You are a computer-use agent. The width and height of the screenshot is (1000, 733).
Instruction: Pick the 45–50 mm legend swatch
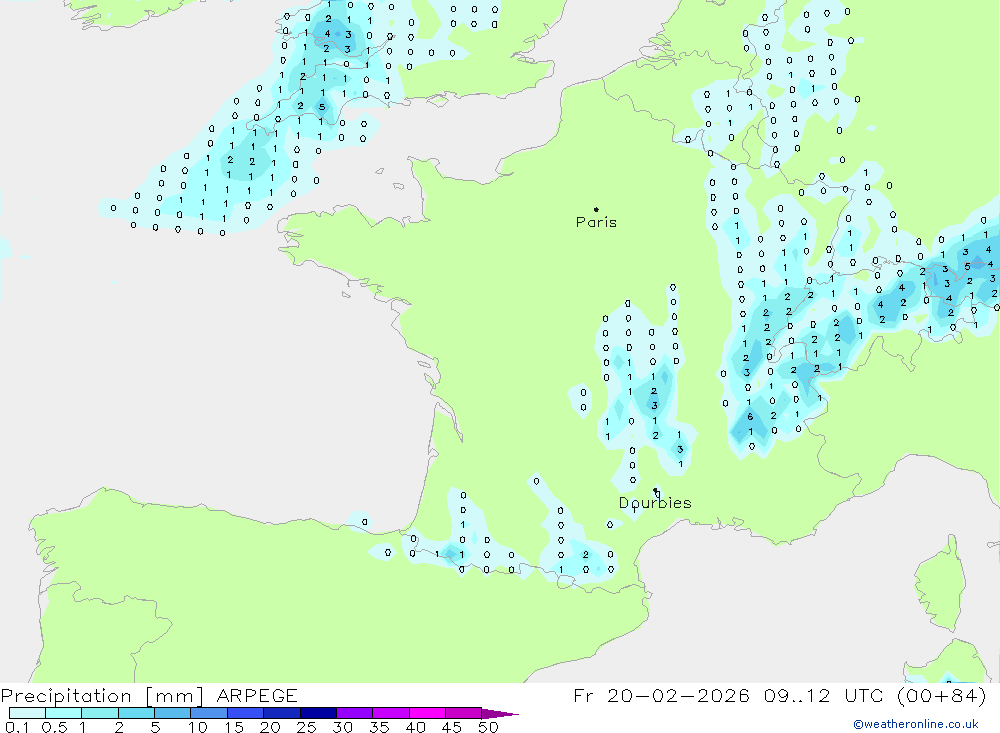463,713
